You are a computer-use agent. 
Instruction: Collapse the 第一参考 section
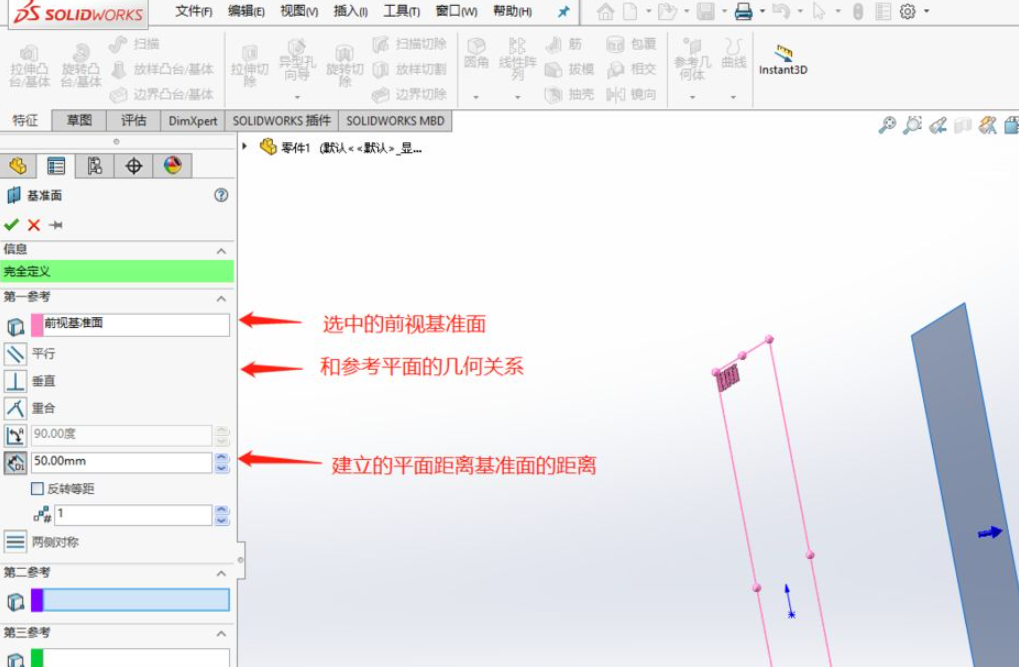(x=221, y=298)
